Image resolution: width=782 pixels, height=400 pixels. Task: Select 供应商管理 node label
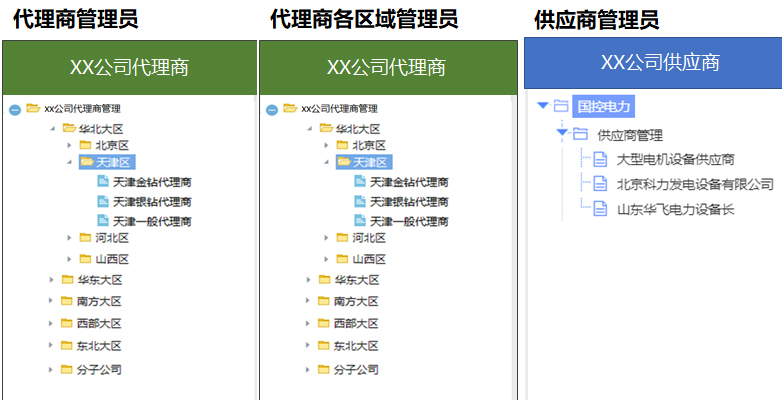630,135
